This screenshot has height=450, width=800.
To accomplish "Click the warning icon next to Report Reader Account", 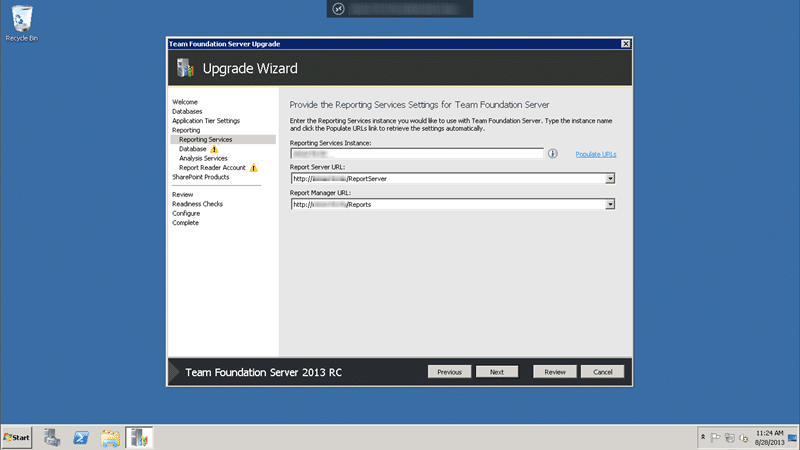I will point(254,168).
